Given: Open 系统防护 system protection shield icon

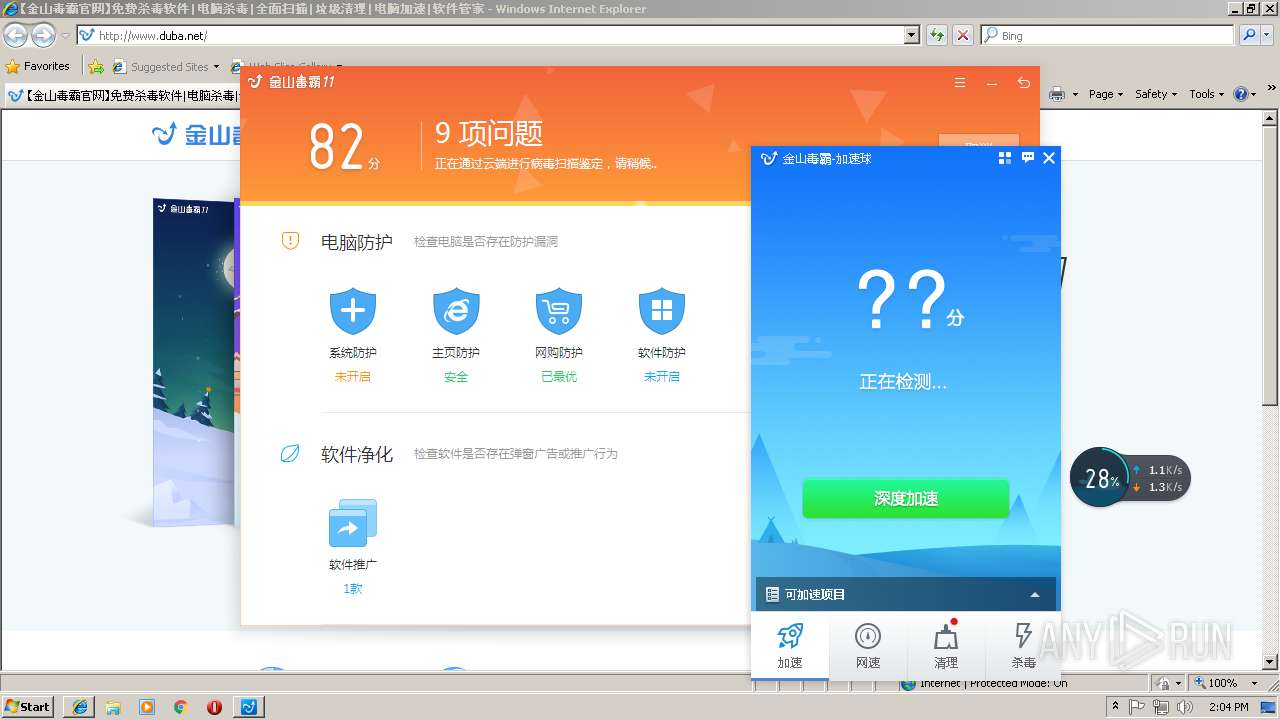Looking at the screenshot, I should [352, 312].
